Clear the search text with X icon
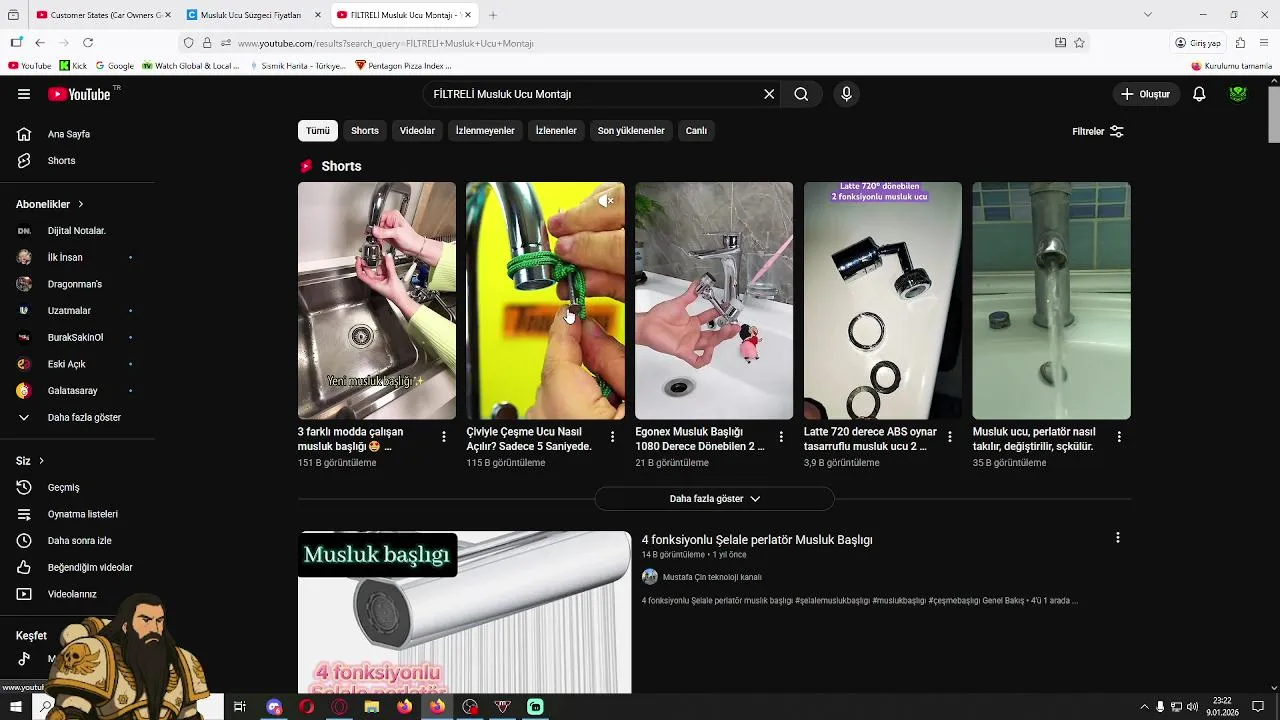Viewport: 1280px width, 720px height. click(x=769, y=94)
